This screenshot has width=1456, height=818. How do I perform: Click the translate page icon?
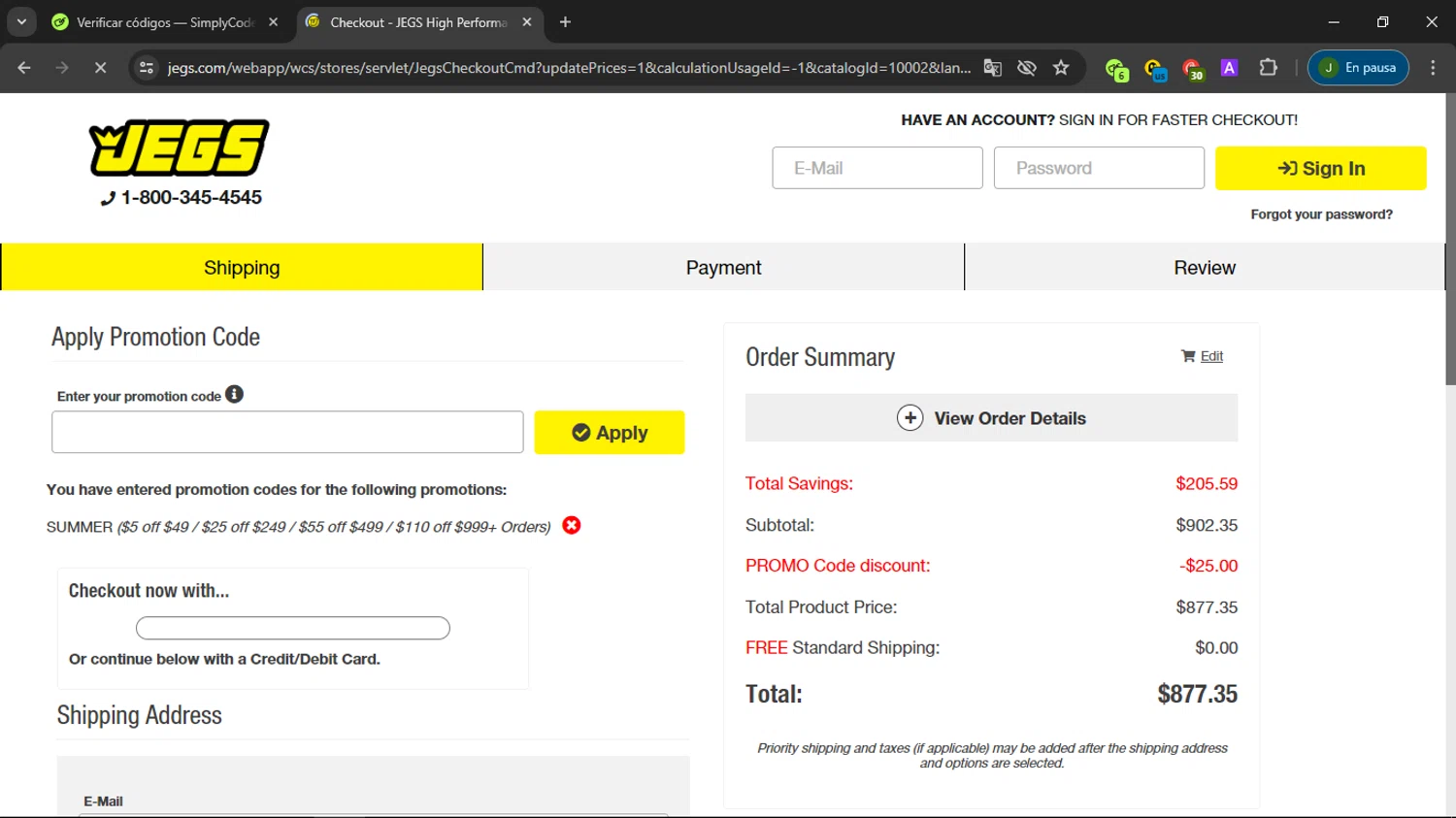click(992, 68)
